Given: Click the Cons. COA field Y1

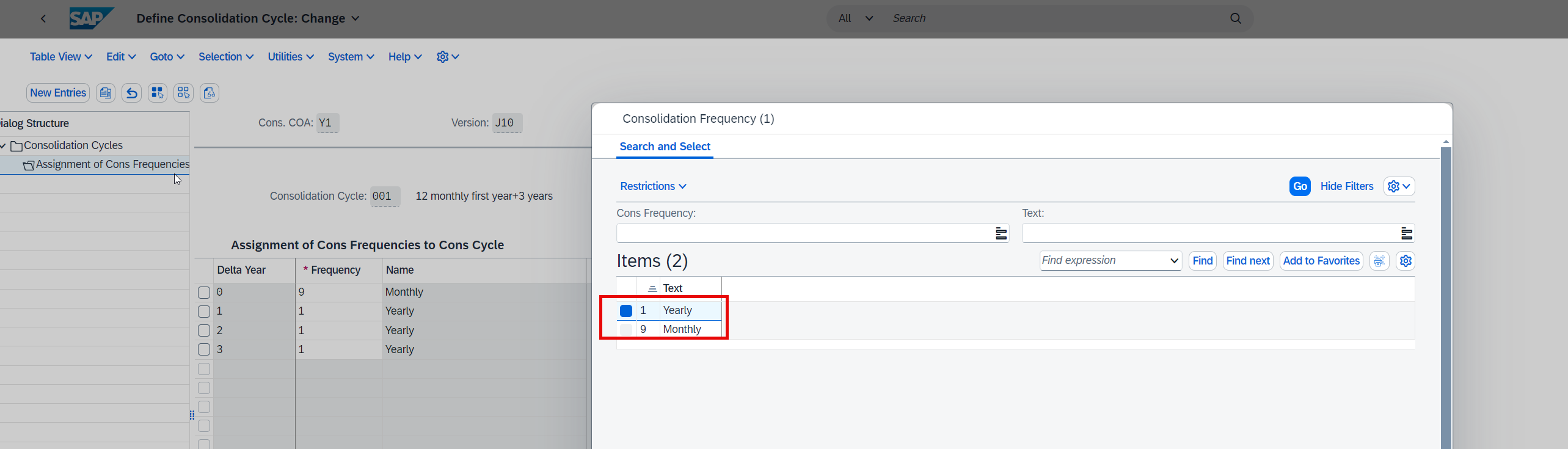Looking at the screenshot, I should pos(327,123).
